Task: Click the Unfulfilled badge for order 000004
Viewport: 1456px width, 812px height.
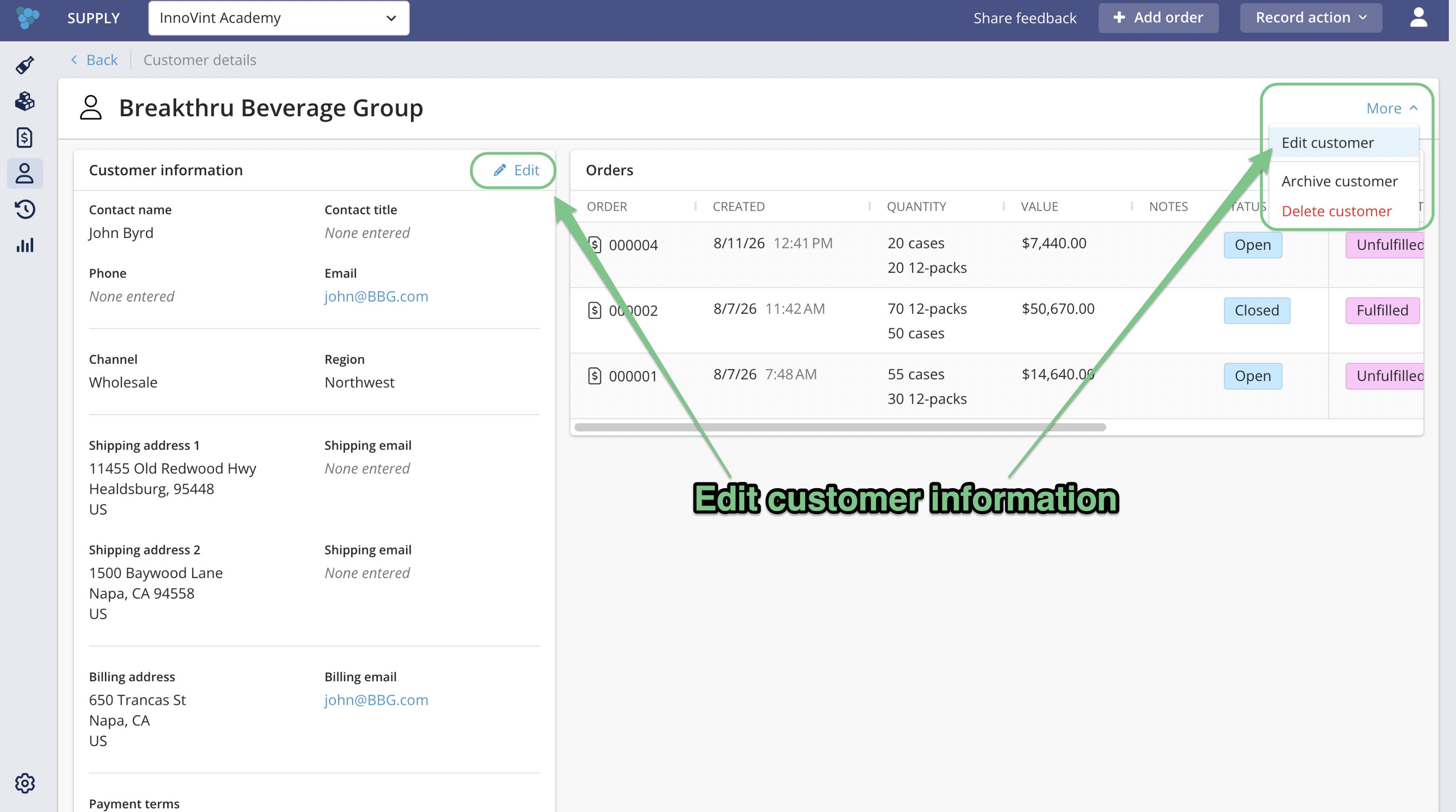Action: [1385, 245]
